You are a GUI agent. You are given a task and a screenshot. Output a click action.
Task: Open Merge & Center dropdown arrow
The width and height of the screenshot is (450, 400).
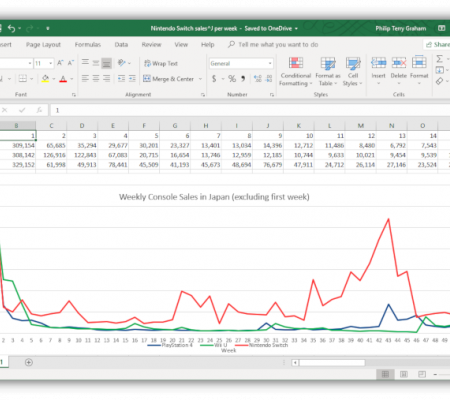tap(200, 79)
